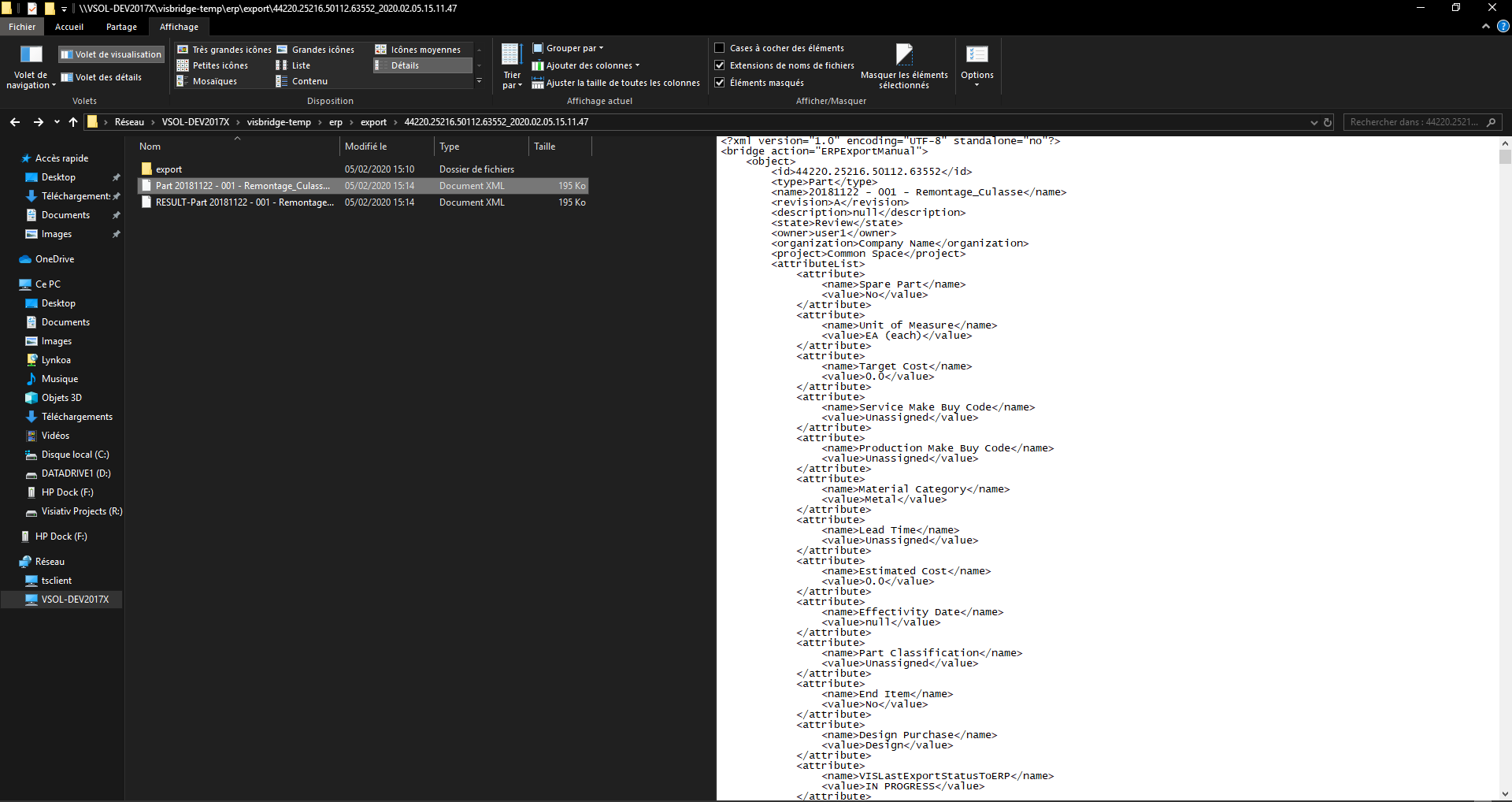Click the Options icon in ribbon
The image size is (1512, 802).
tap(976, 54)
